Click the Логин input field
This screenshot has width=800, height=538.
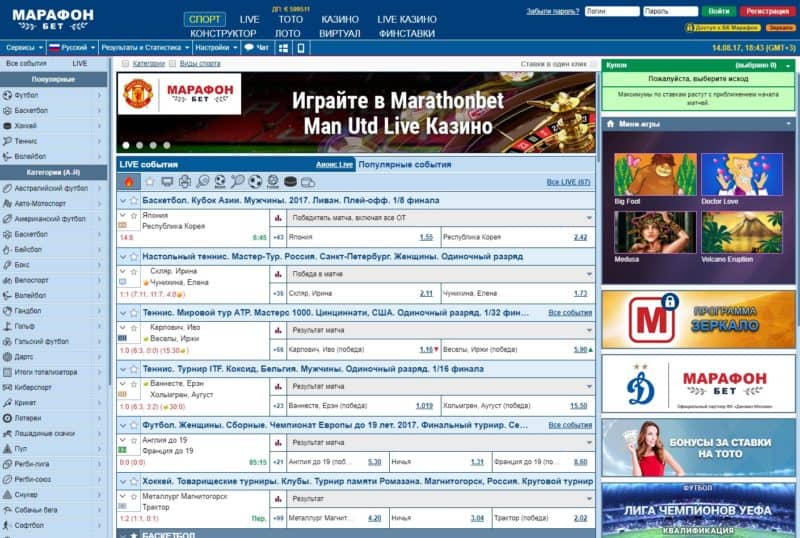608,11
